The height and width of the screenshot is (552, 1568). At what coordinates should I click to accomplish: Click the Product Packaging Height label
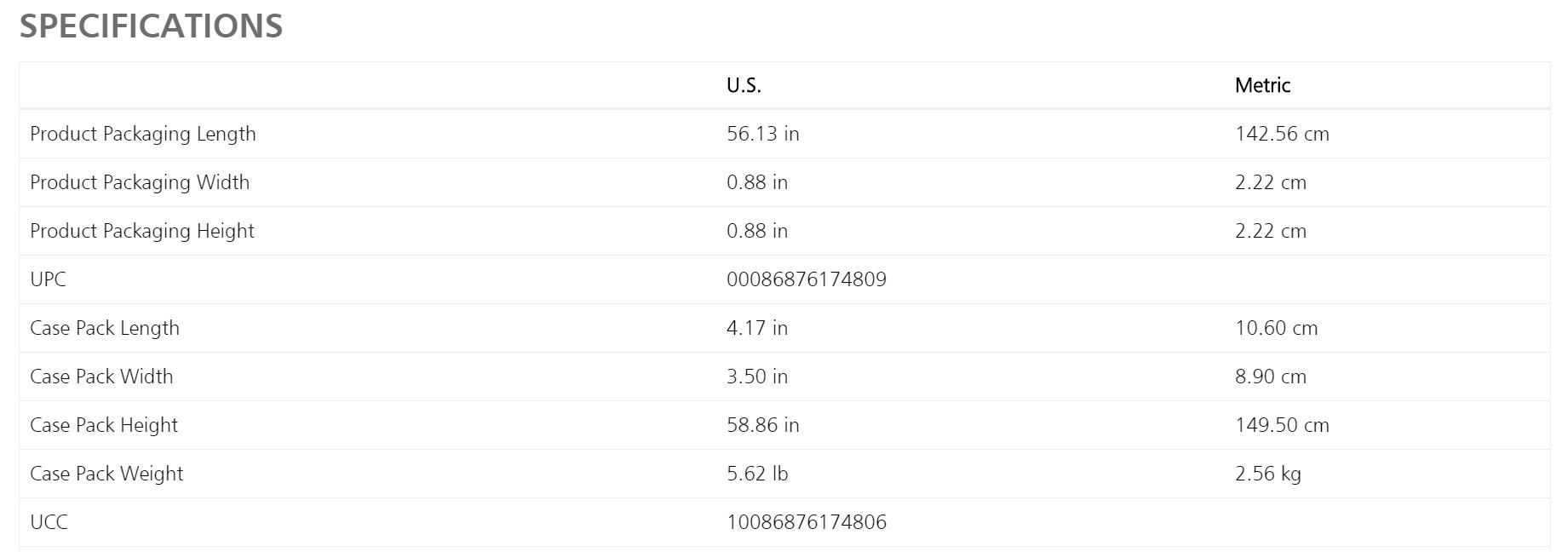coord(142,231)
